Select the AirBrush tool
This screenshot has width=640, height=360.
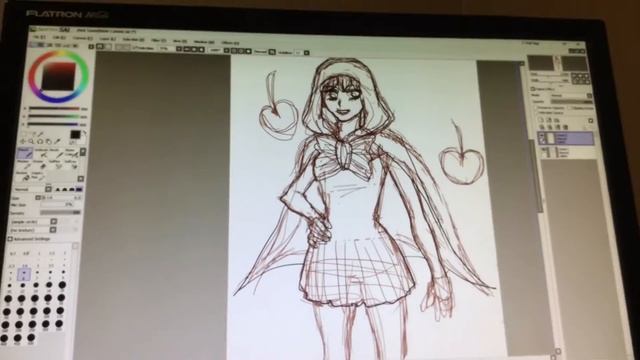tap(41, 153)
